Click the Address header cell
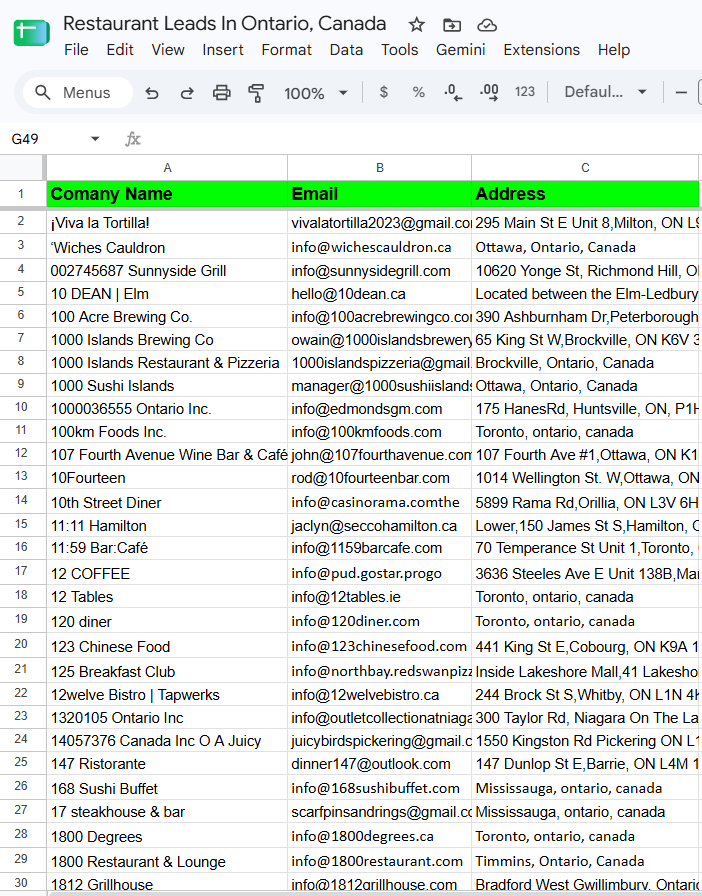Screen dimensions: 702x896 tap(585, 194)
